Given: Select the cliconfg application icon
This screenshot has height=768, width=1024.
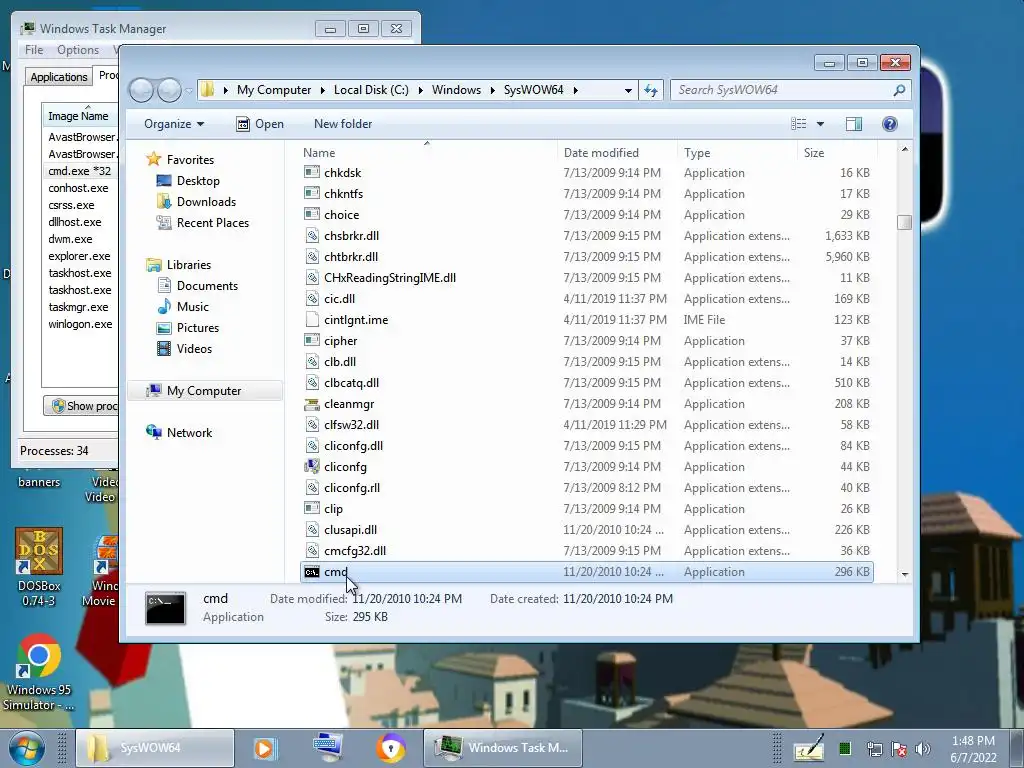Looking at the screenshot, I should [312, 467].
